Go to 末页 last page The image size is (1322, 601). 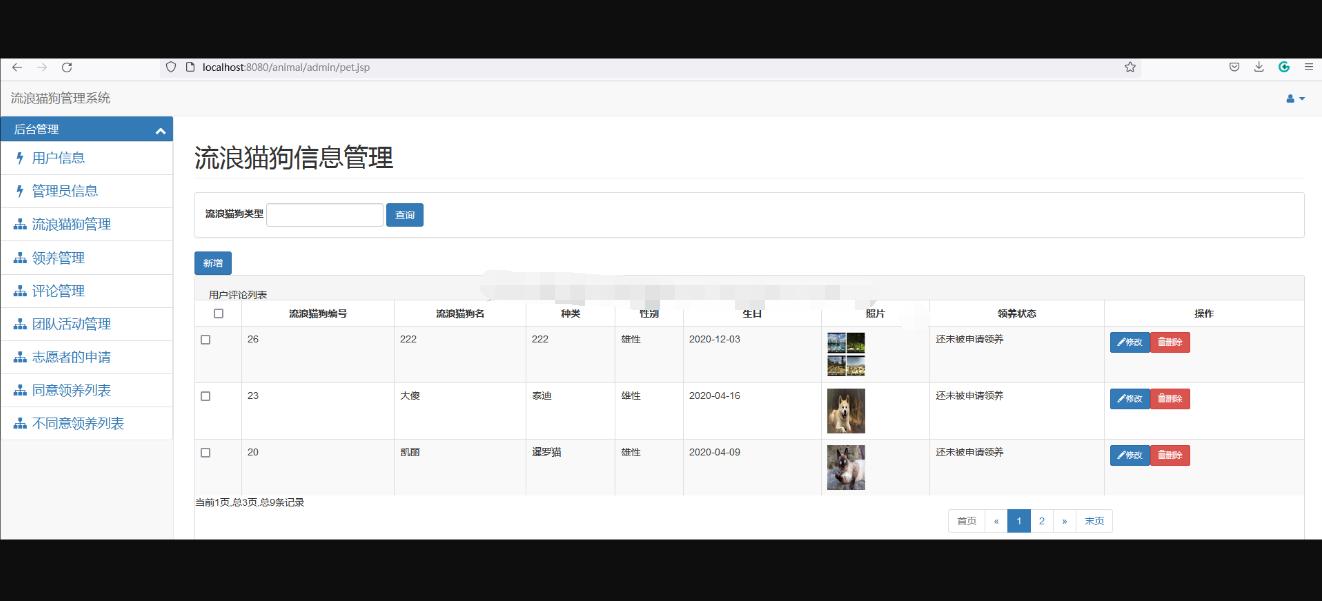[x=1094, y=521]
